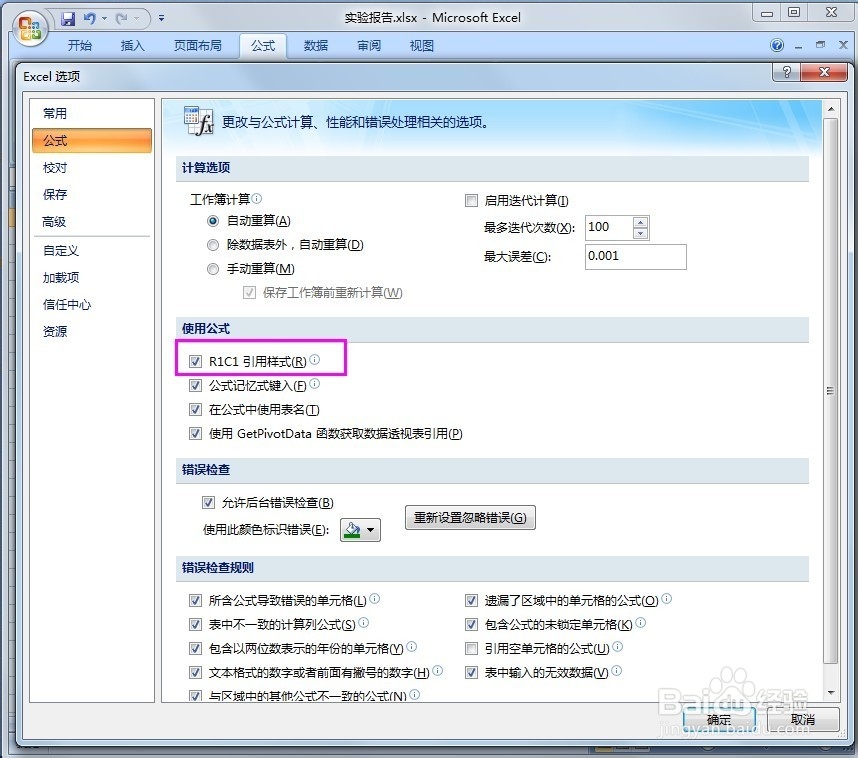Toggle 引用空单元格的公式 checkbox
The height and width of the screenshot is (758, 858).
(x=471, y=649)
